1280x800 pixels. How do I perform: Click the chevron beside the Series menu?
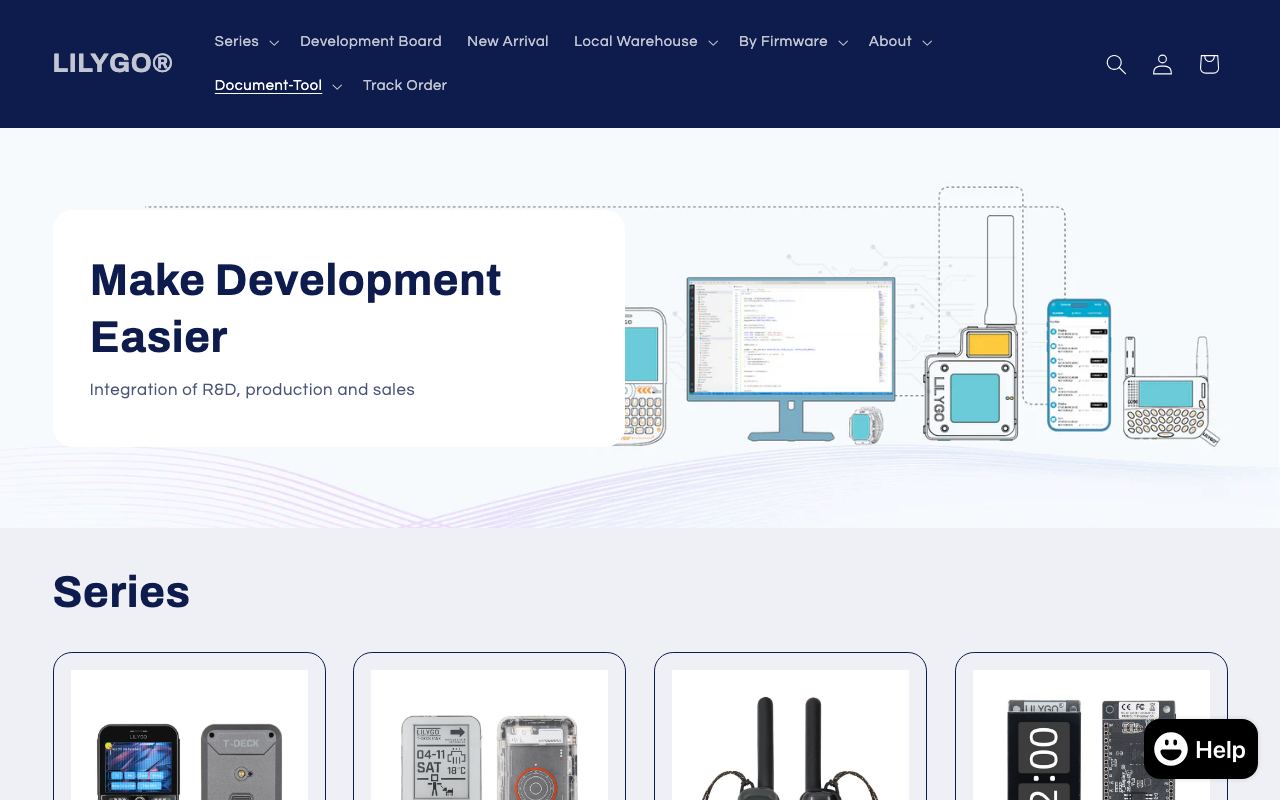click(274, 42)
